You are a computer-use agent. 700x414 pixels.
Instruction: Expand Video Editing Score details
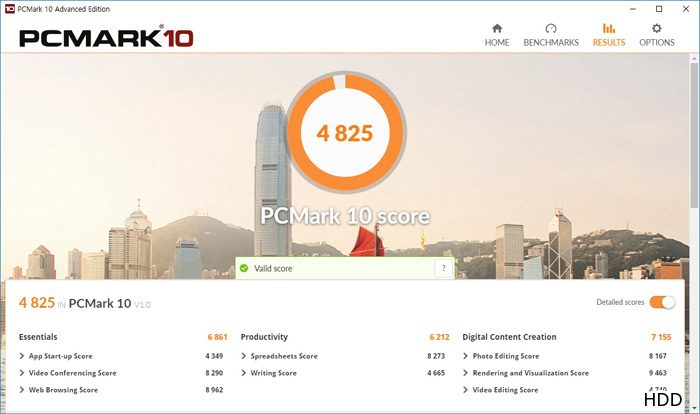pos(466,390)
